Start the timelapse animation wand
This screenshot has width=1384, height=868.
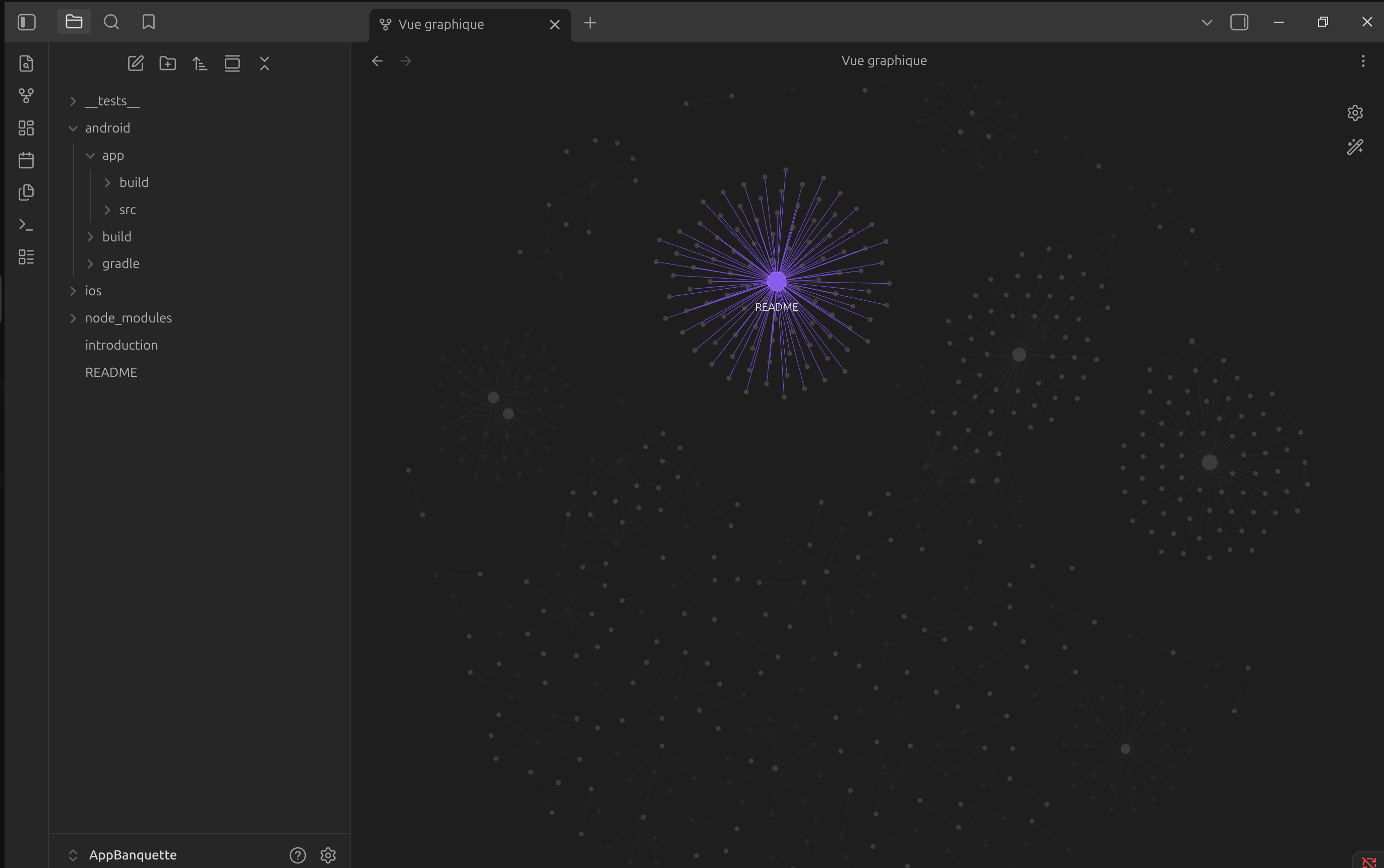point(1355,147)
